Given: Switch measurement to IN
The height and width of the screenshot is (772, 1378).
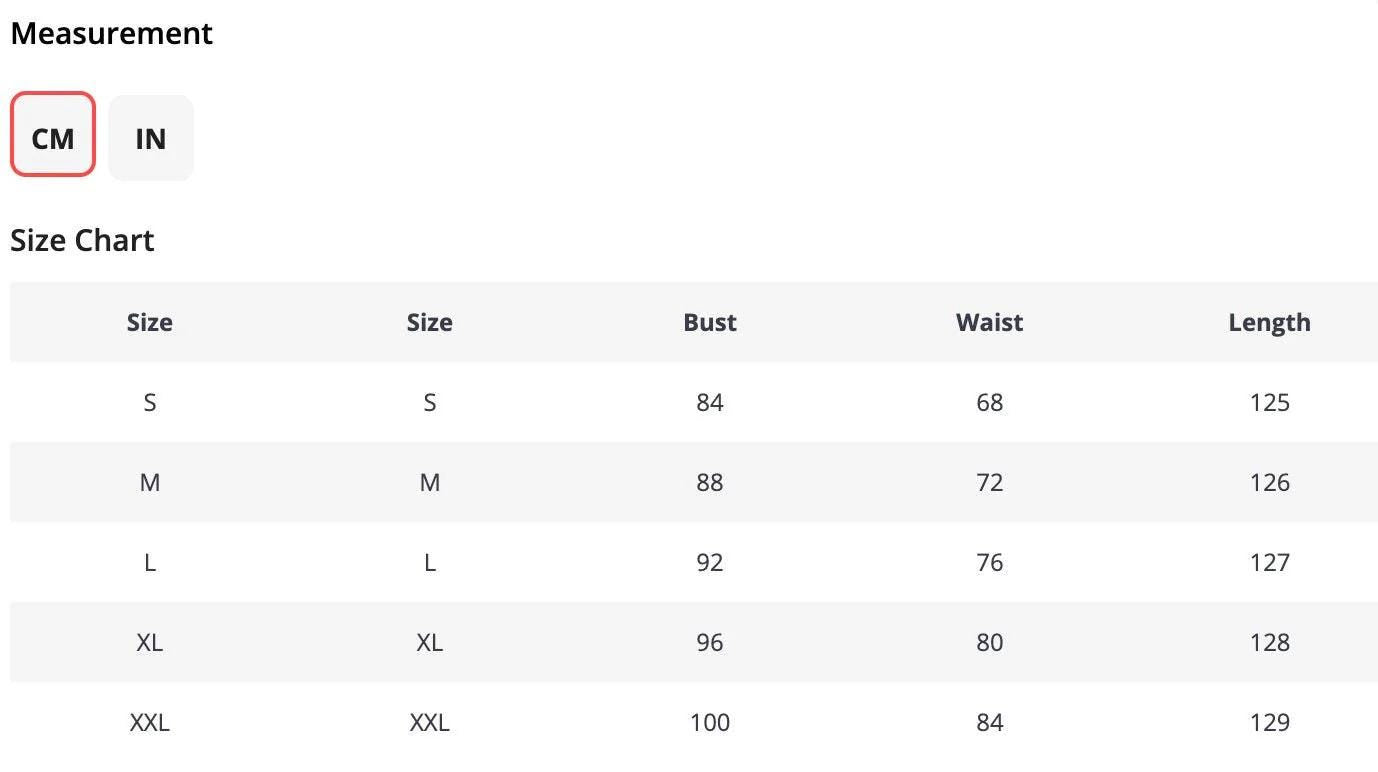Looking at the screenshot, I should tap(151, 138).
